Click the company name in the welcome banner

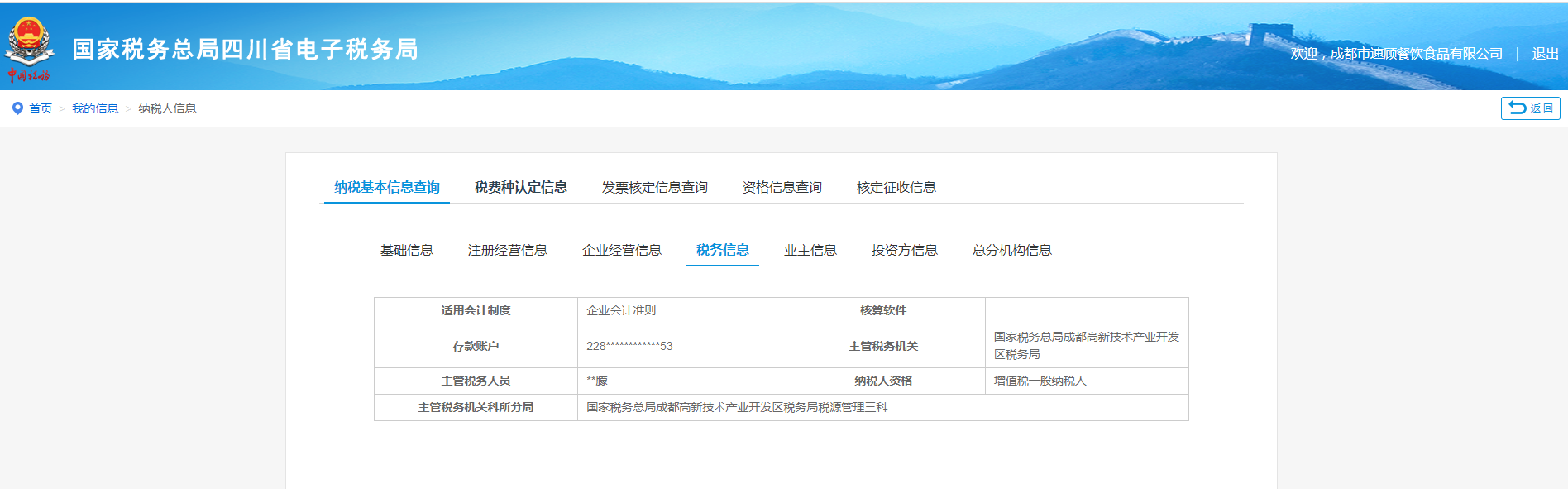pyautogui.click(x=1416, y=54)
